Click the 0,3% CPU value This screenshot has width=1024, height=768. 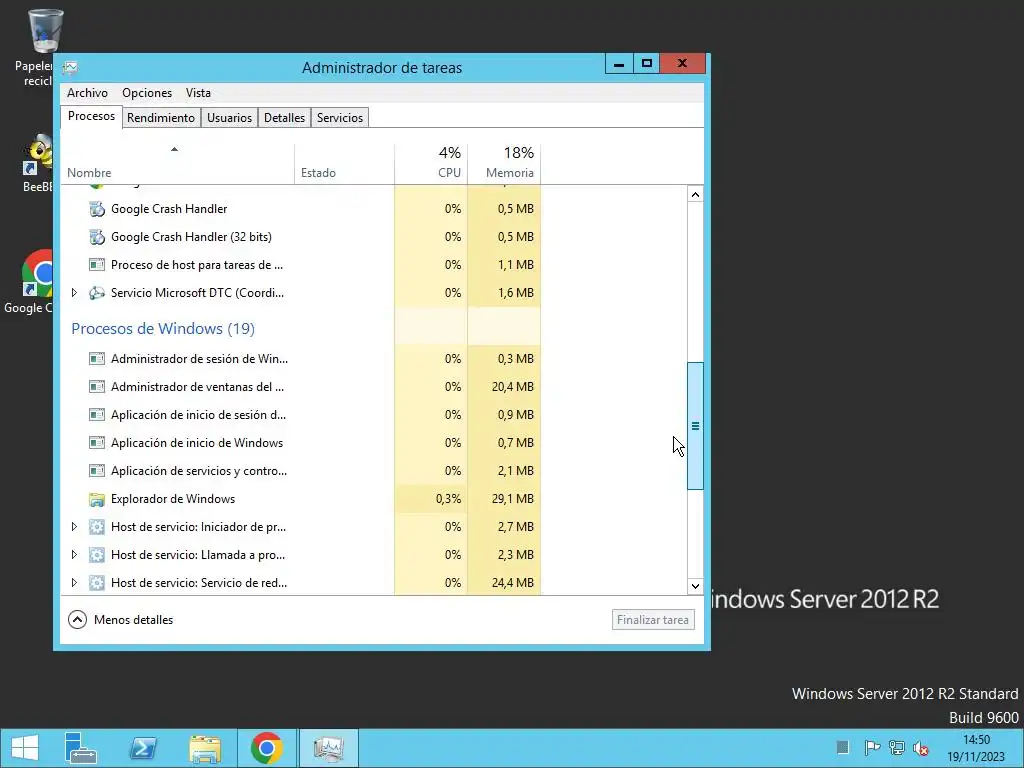pyautogui.click(x=449, y=499)
